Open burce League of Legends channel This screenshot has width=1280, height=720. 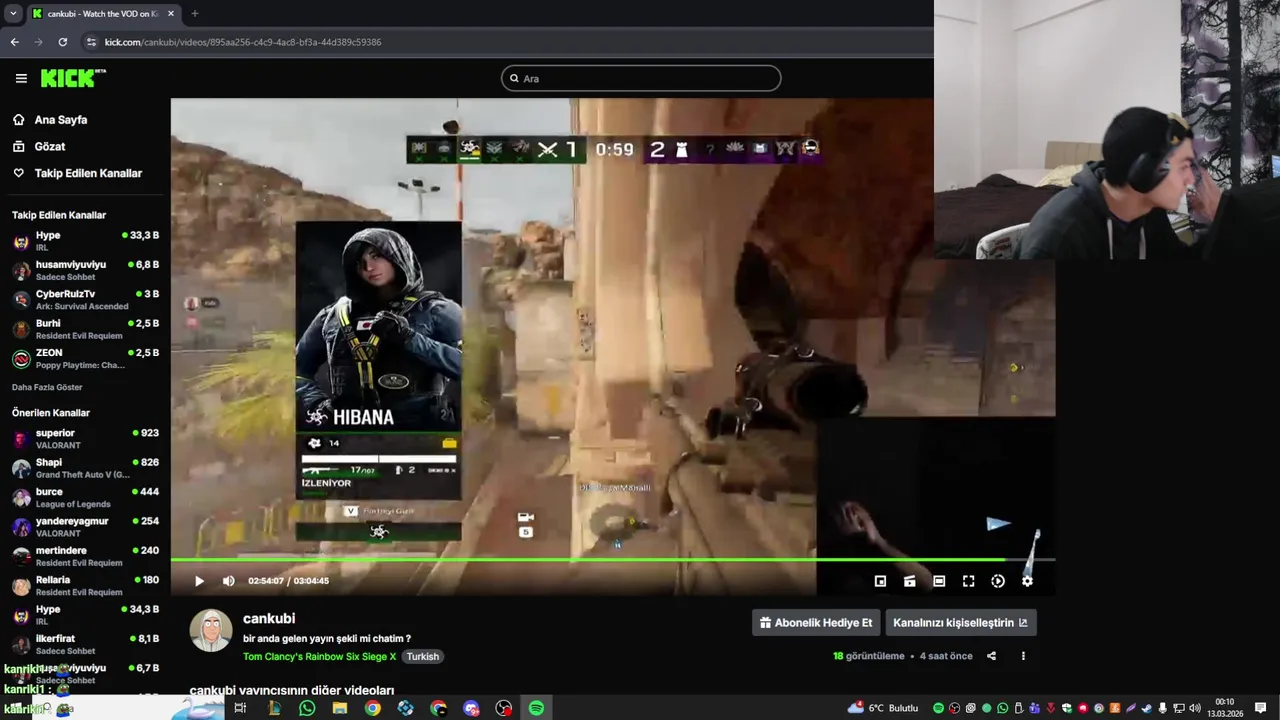pos(85,497)
